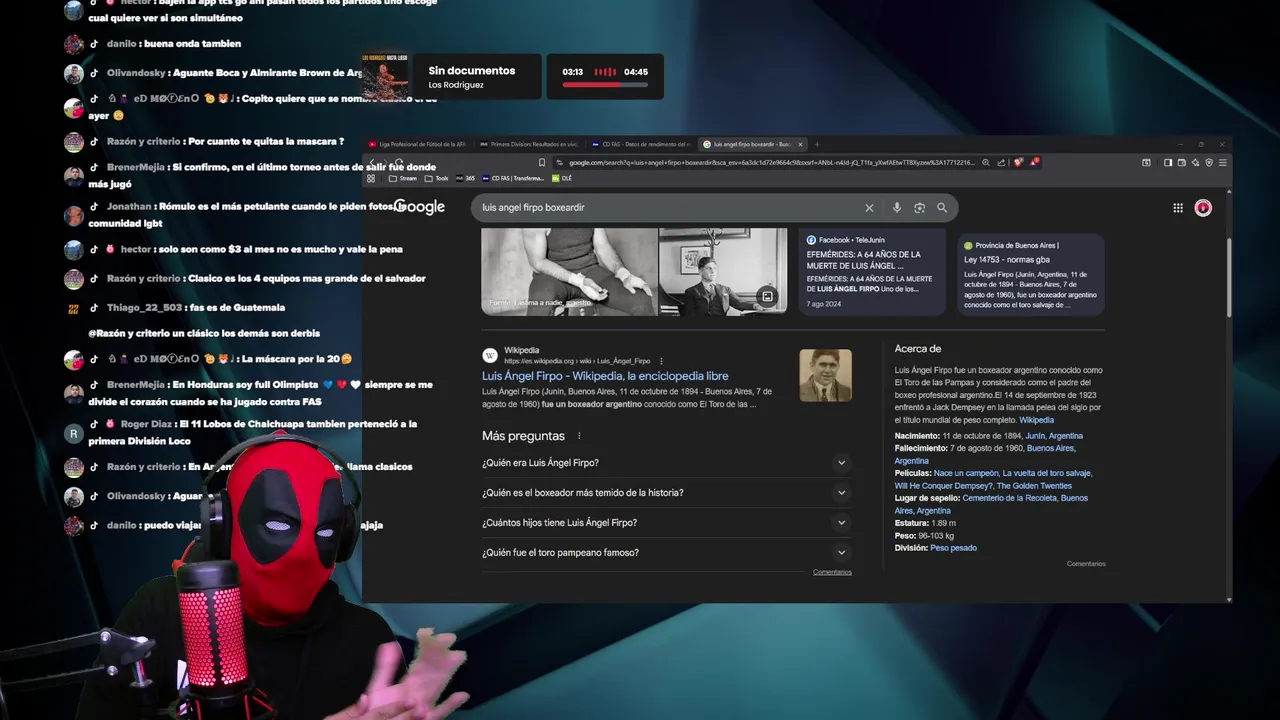This screenshot has height=720, width=1280.
Task: Close the luis angel firpo search tab
Action: point(800,144)
